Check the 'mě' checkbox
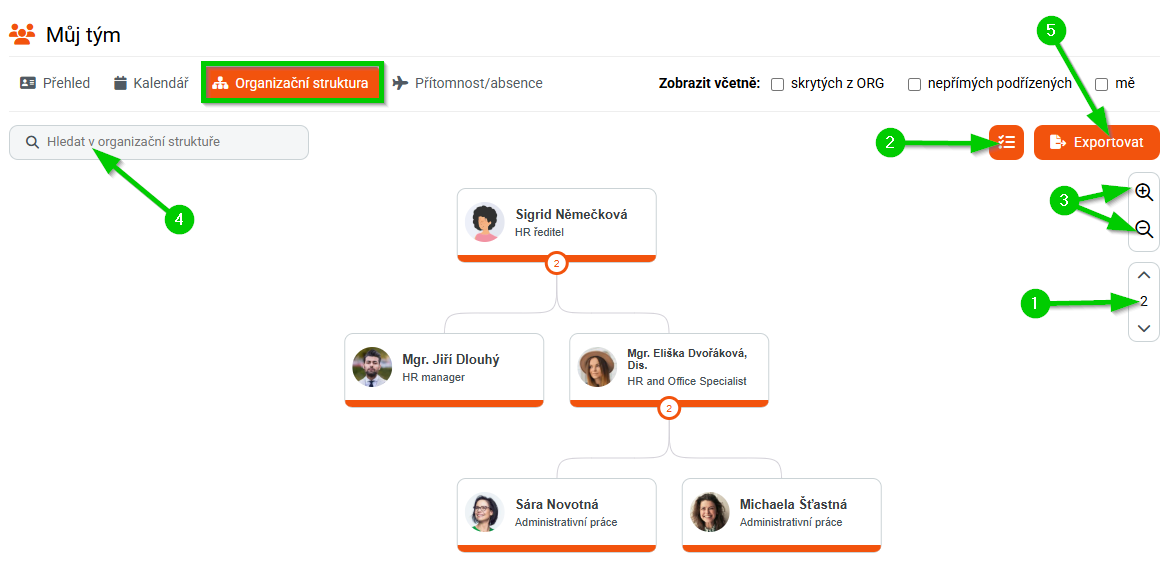This screenshot has height=575, width=1170. (x=1101, y=85)
